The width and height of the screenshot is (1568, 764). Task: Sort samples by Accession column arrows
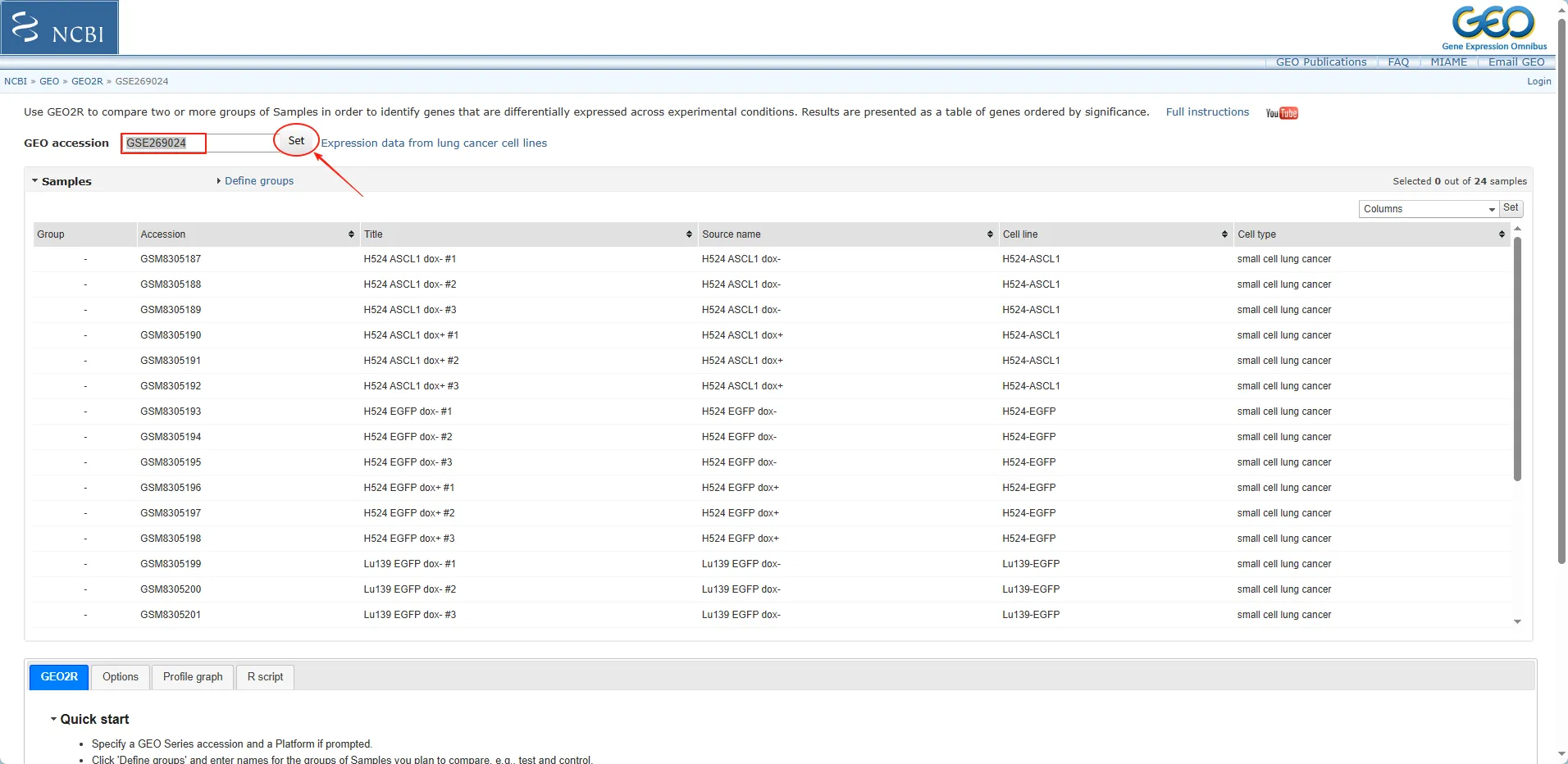pos(351,234)
